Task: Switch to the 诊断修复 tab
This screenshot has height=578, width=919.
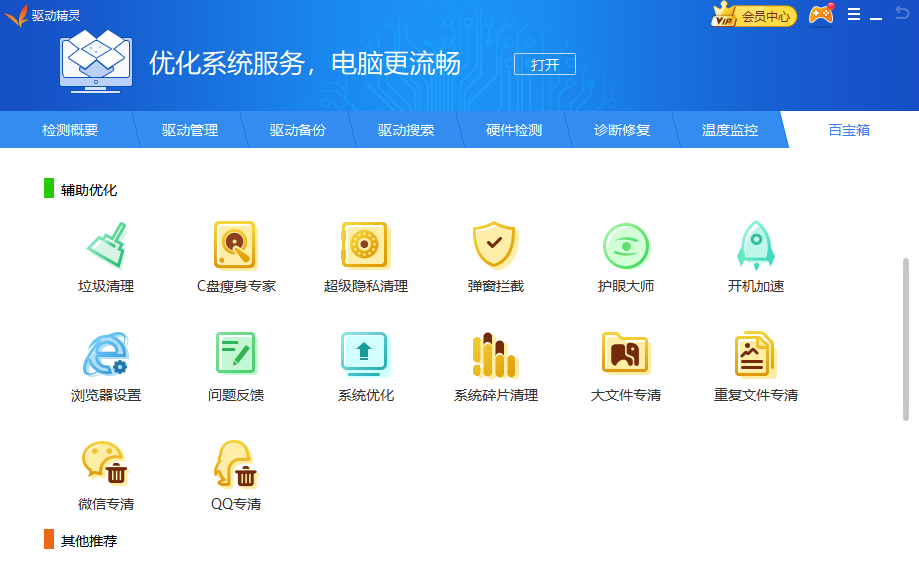Action: pos(622,130)
